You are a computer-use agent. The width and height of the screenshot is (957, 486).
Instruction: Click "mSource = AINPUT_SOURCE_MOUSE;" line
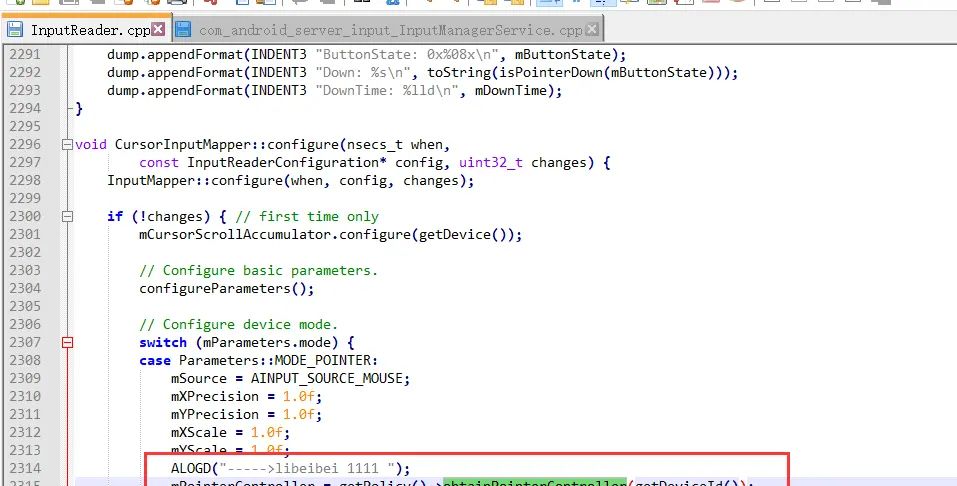[291, 378]
